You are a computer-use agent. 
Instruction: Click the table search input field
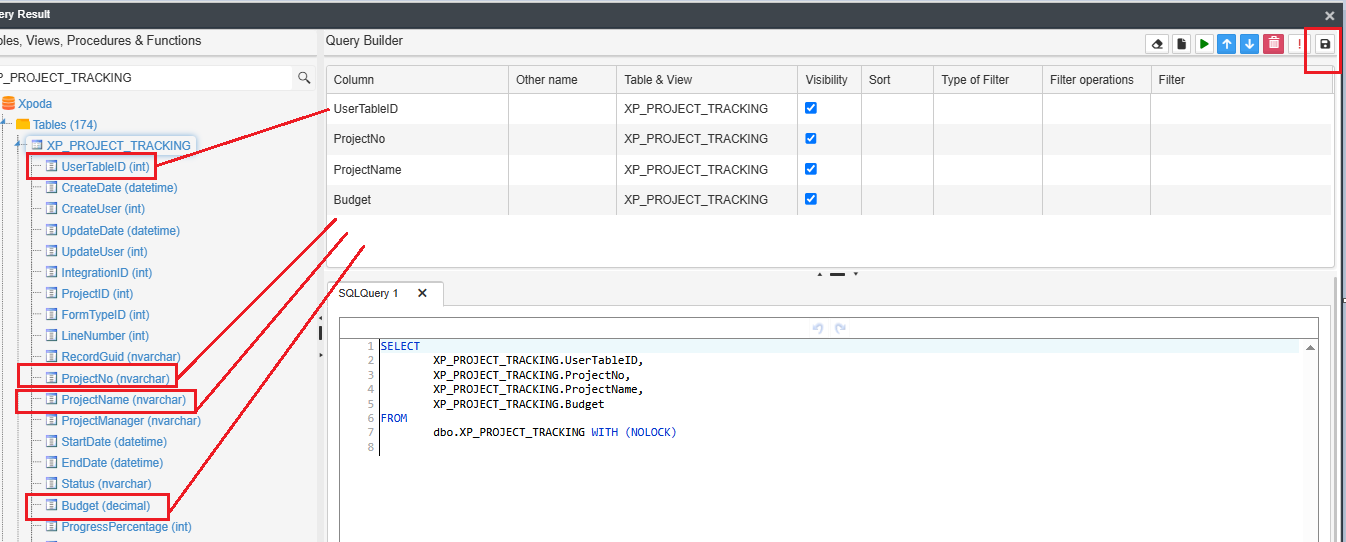tap(145, 77)
